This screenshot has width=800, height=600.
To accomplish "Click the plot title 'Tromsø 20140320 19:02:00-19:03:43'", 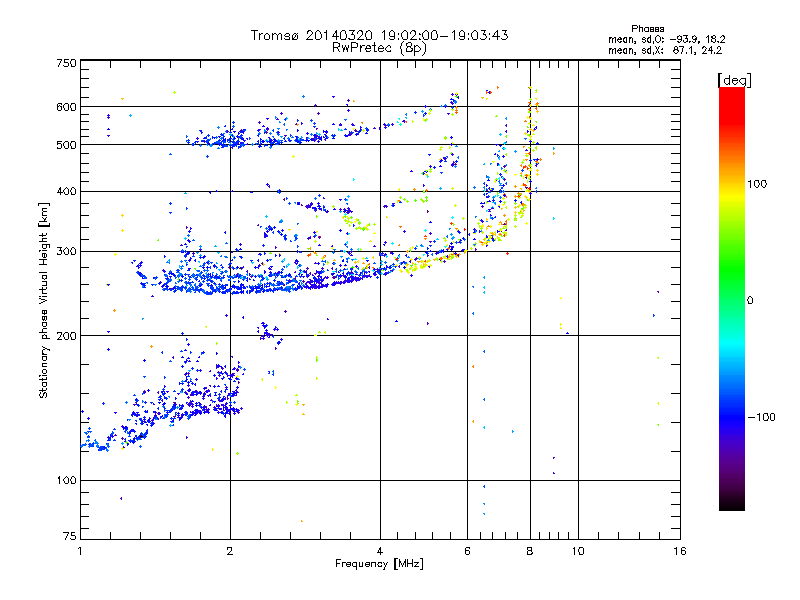I will tap(380, 35).
